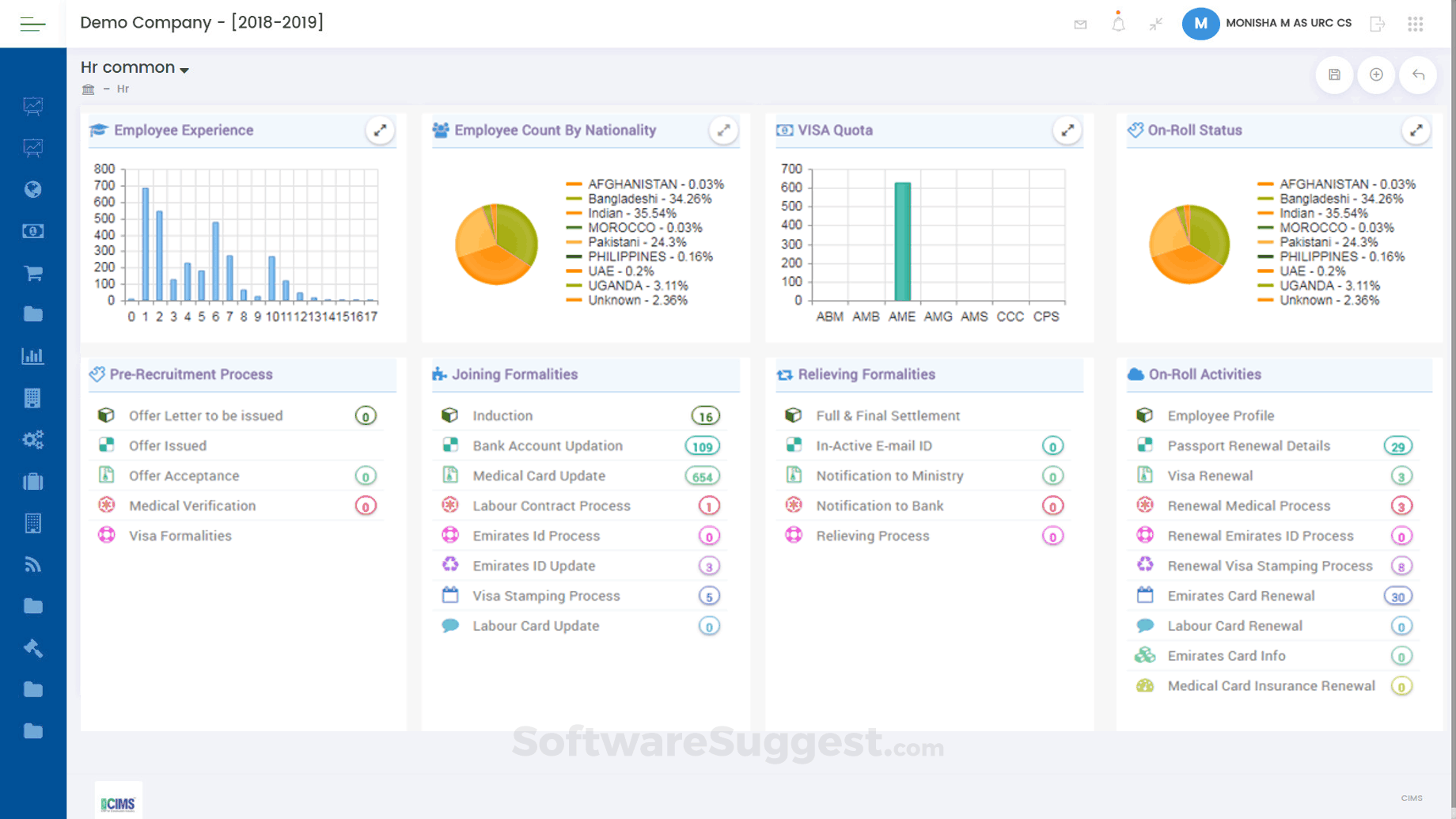Click the Renewal Visa Stamping Process badge

pyautogui.click(x=1401, y=567)
